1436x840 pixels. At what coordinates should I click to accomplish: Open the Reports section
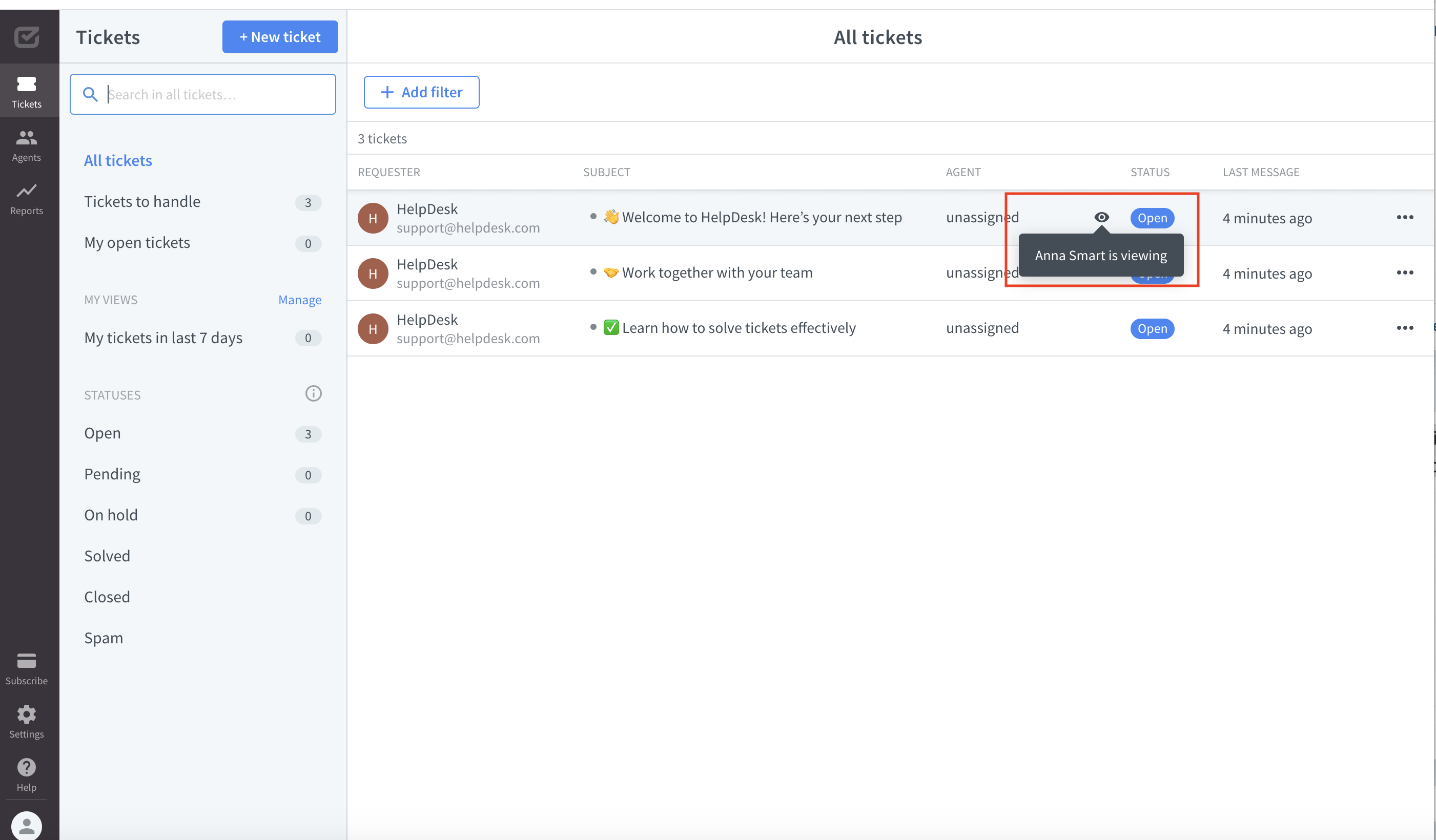coord(26,199)
